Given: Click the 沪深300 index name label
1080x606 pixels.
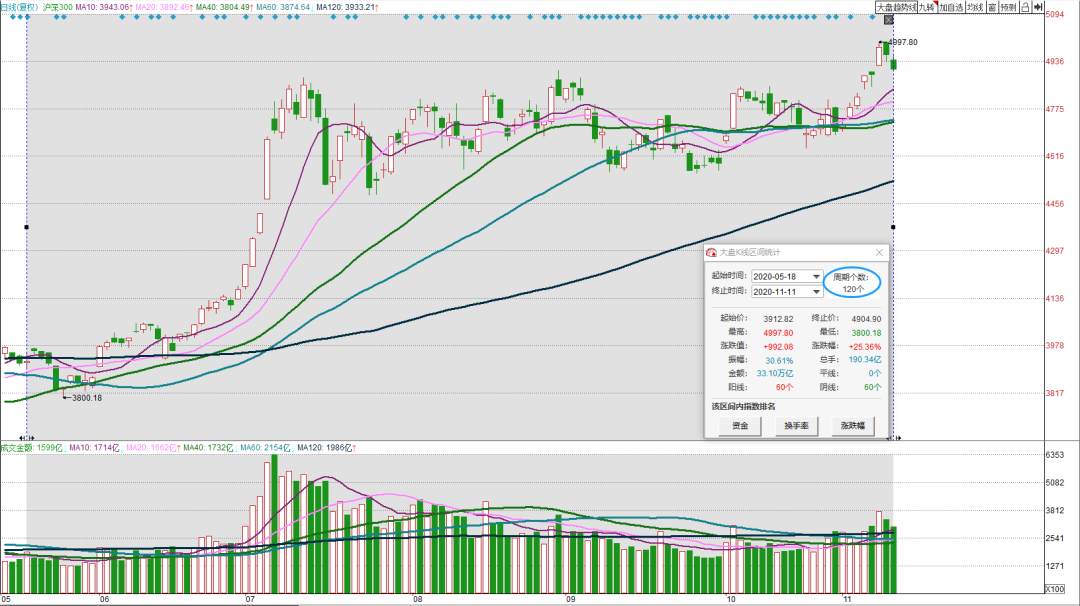Looking at the screenshot, I should (57, 7).
